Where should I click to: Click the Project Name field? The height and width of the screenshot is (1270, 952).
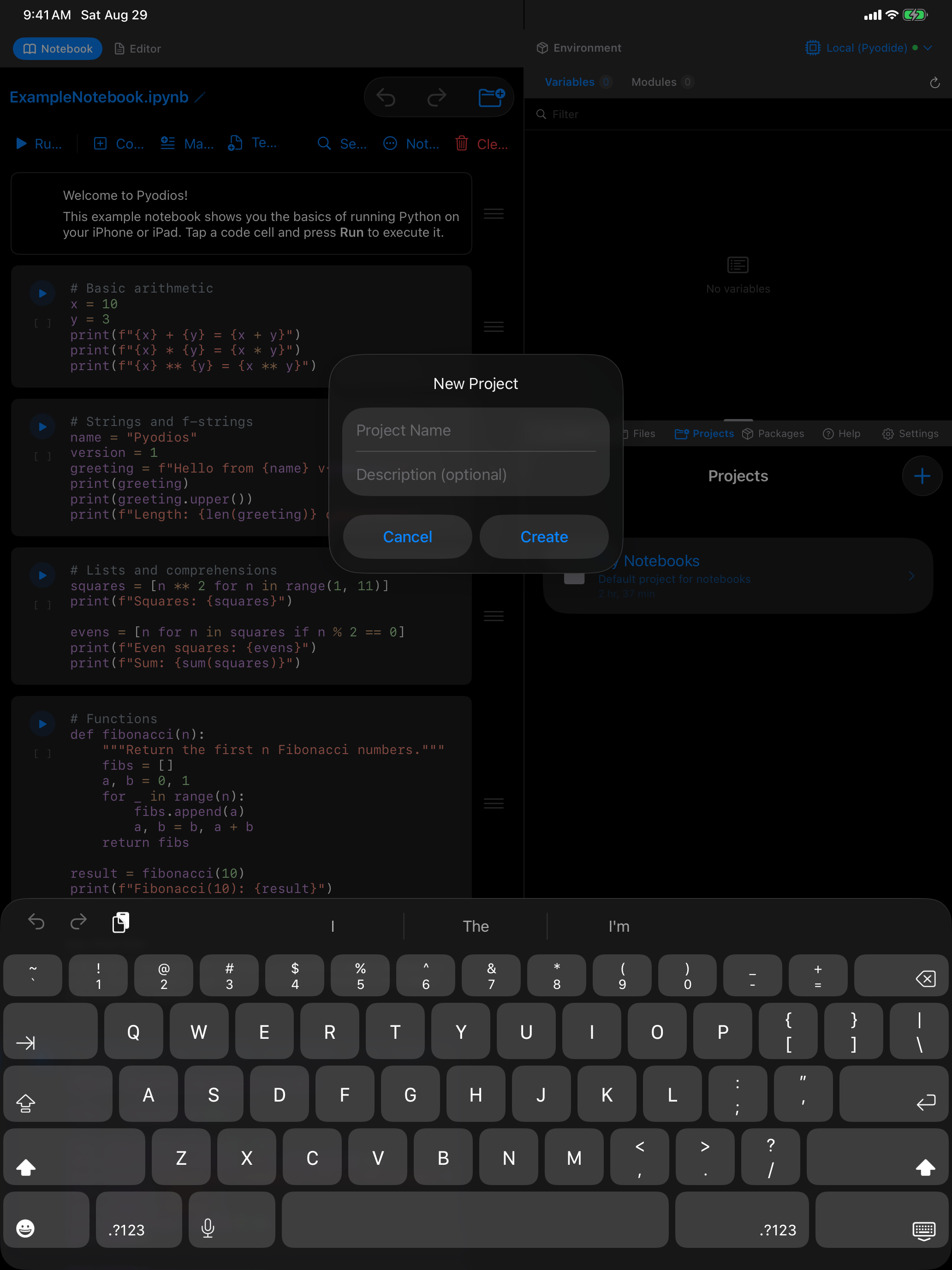pyautogui.click(x=476, y=430)
